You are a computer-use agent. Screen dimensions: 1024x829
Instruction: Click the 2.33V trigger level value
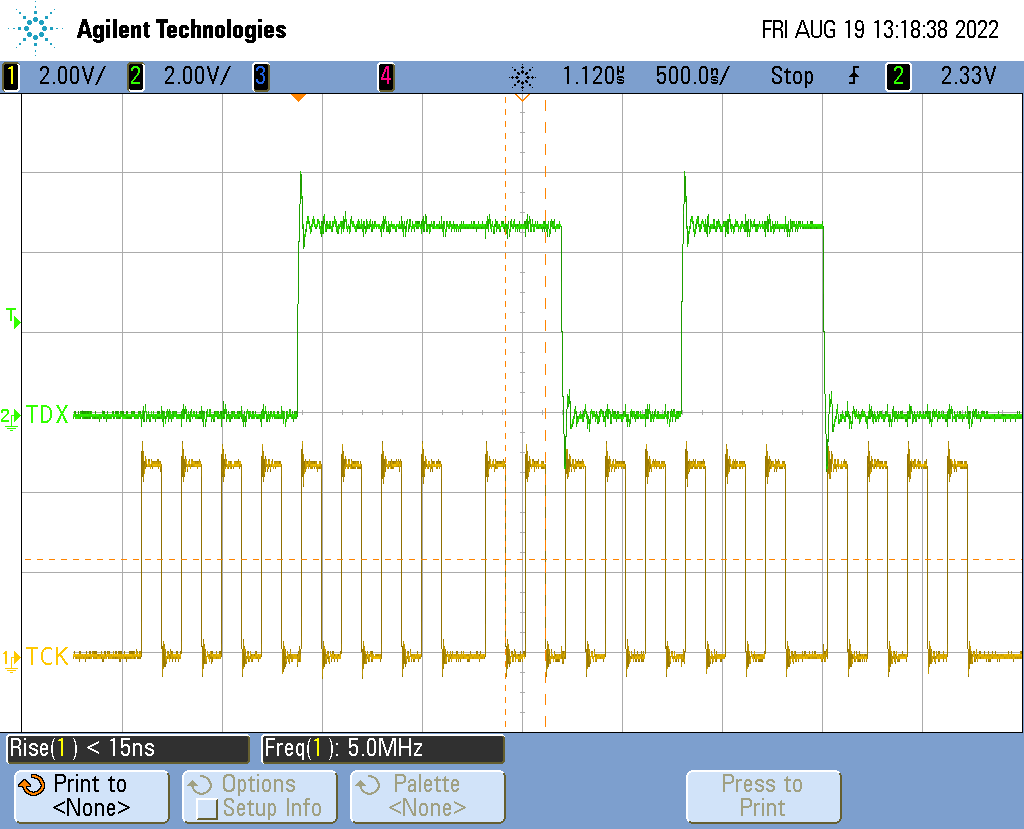[968, 76]
